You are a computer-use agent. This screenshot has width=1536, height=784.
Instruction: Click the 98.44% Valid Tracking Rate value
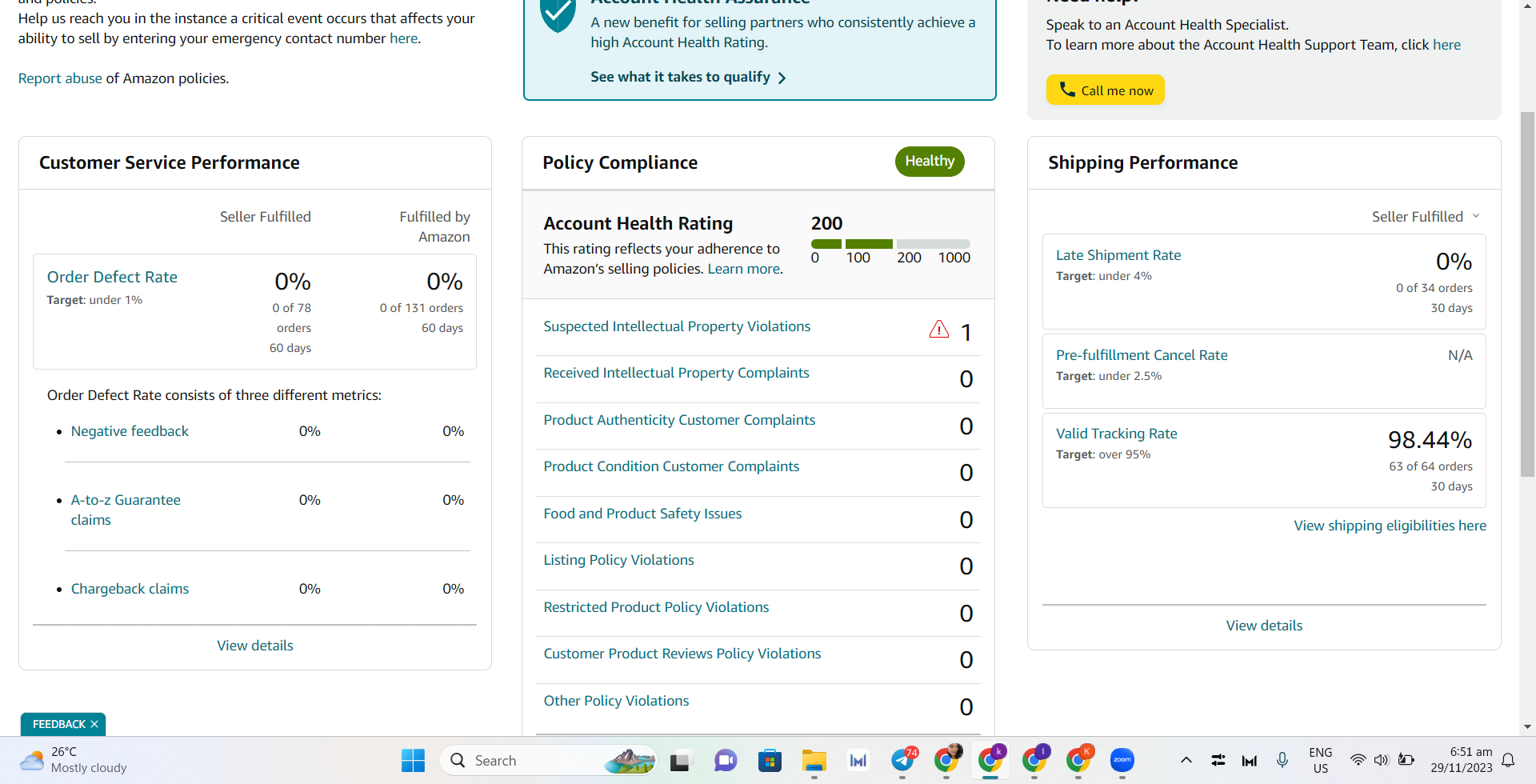[x=1430, y=440]
